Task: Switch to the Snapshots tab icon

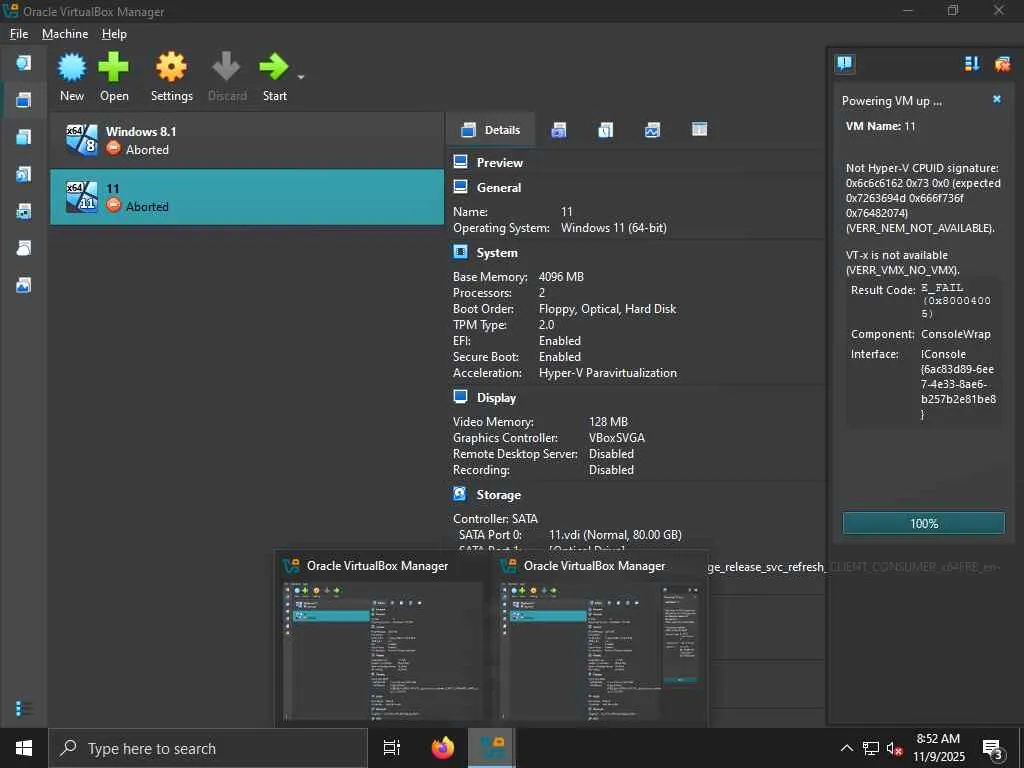Action: click(558, 130)
